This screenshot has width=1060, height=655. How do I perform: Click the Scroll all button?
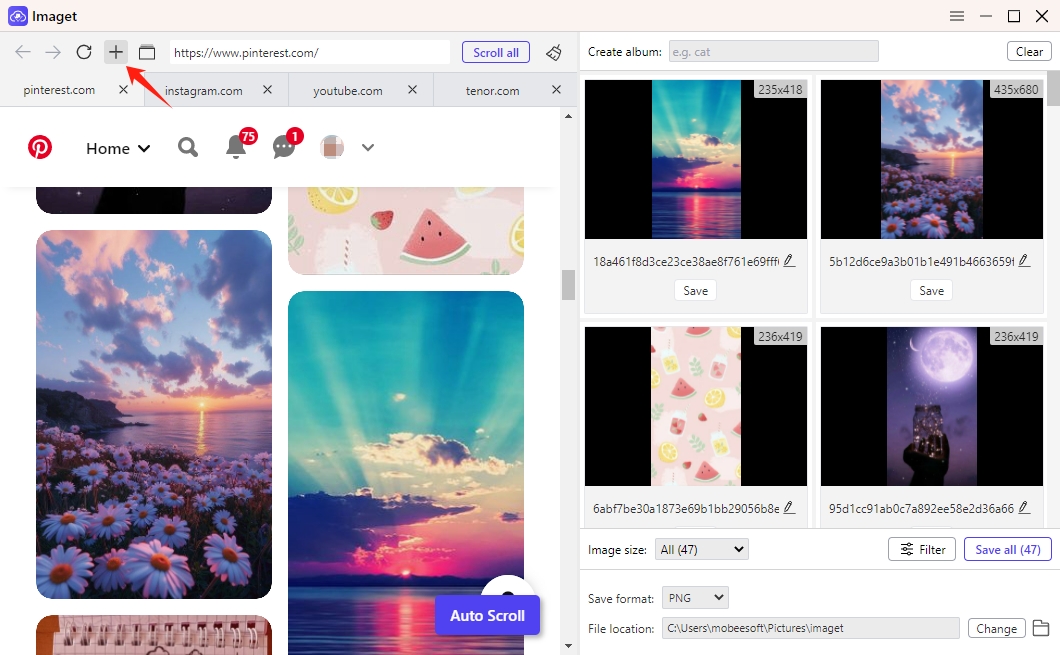pyautogui.click(x=496, y=52)
